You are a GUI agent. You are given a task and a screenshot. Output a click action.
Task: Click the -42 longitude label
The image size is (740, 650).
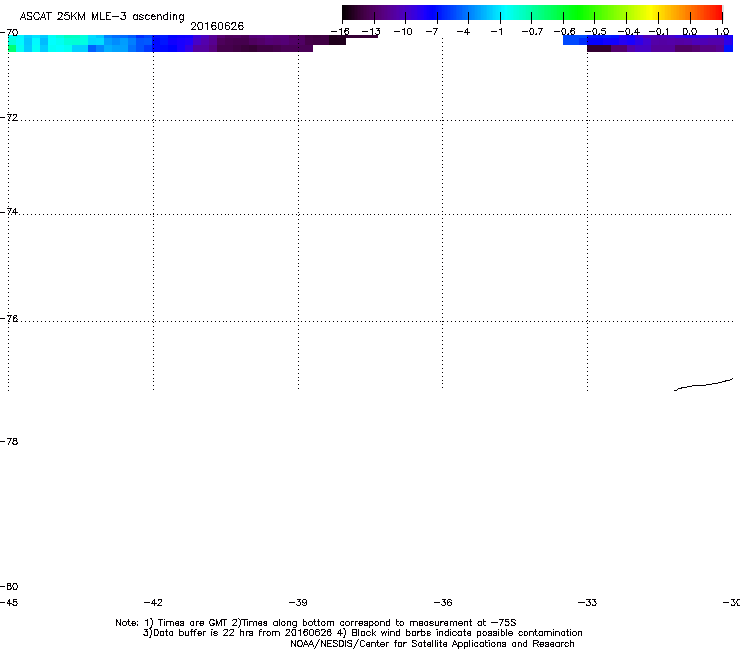(153, 602)
